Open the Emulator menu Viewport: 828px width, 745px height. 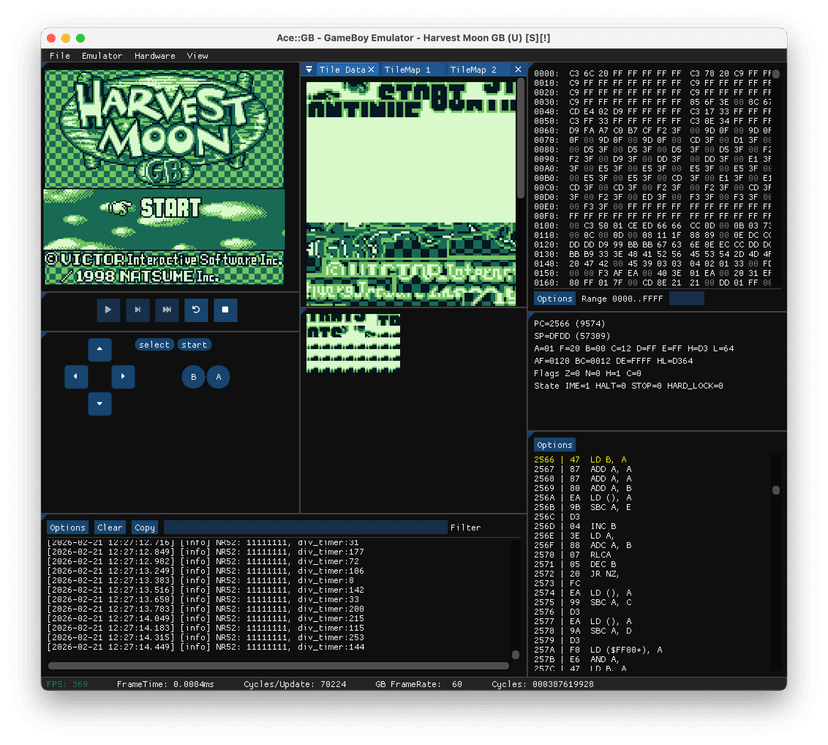tap(102, 56)
